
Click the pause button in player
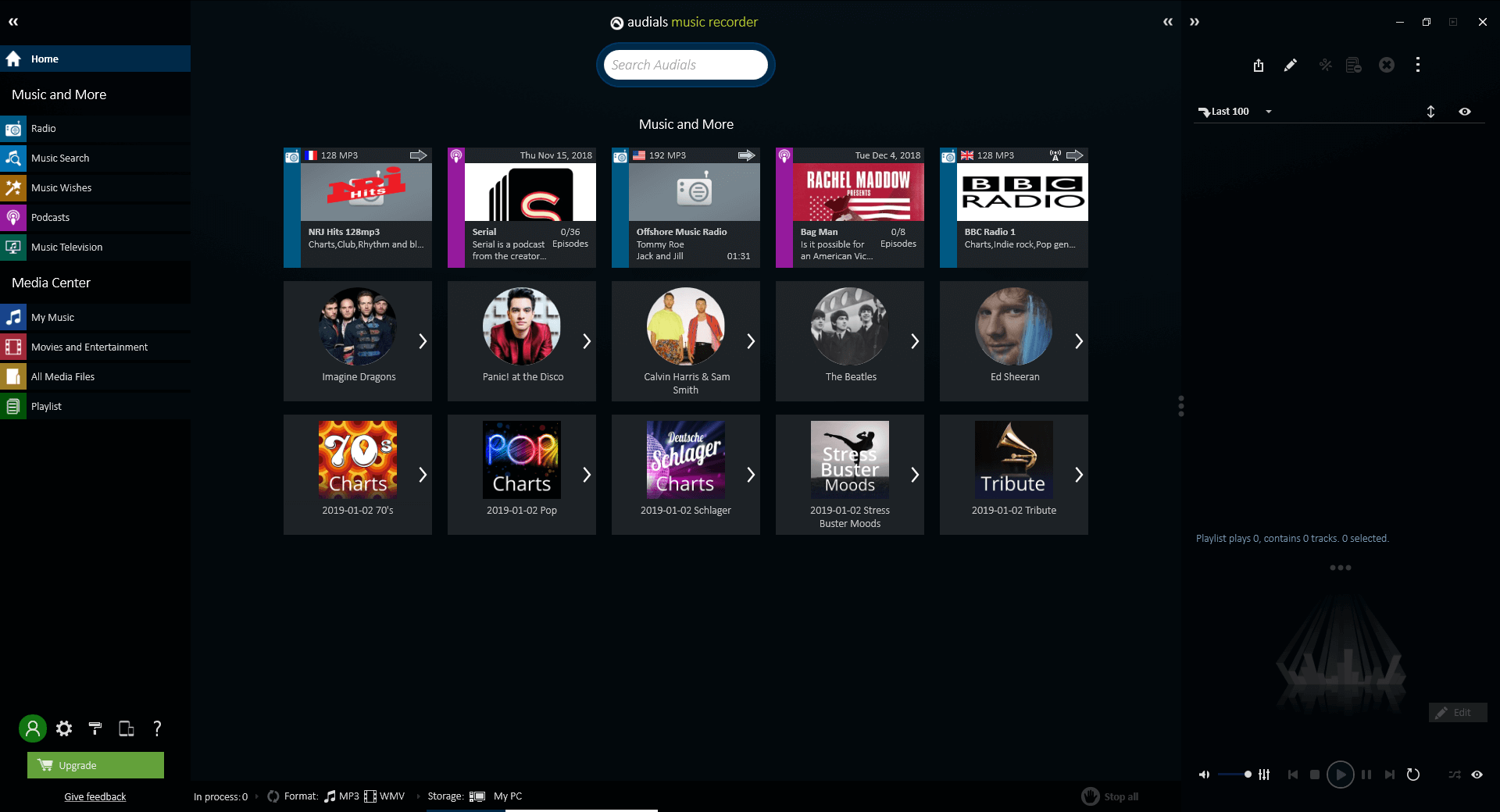(1366, 775)
